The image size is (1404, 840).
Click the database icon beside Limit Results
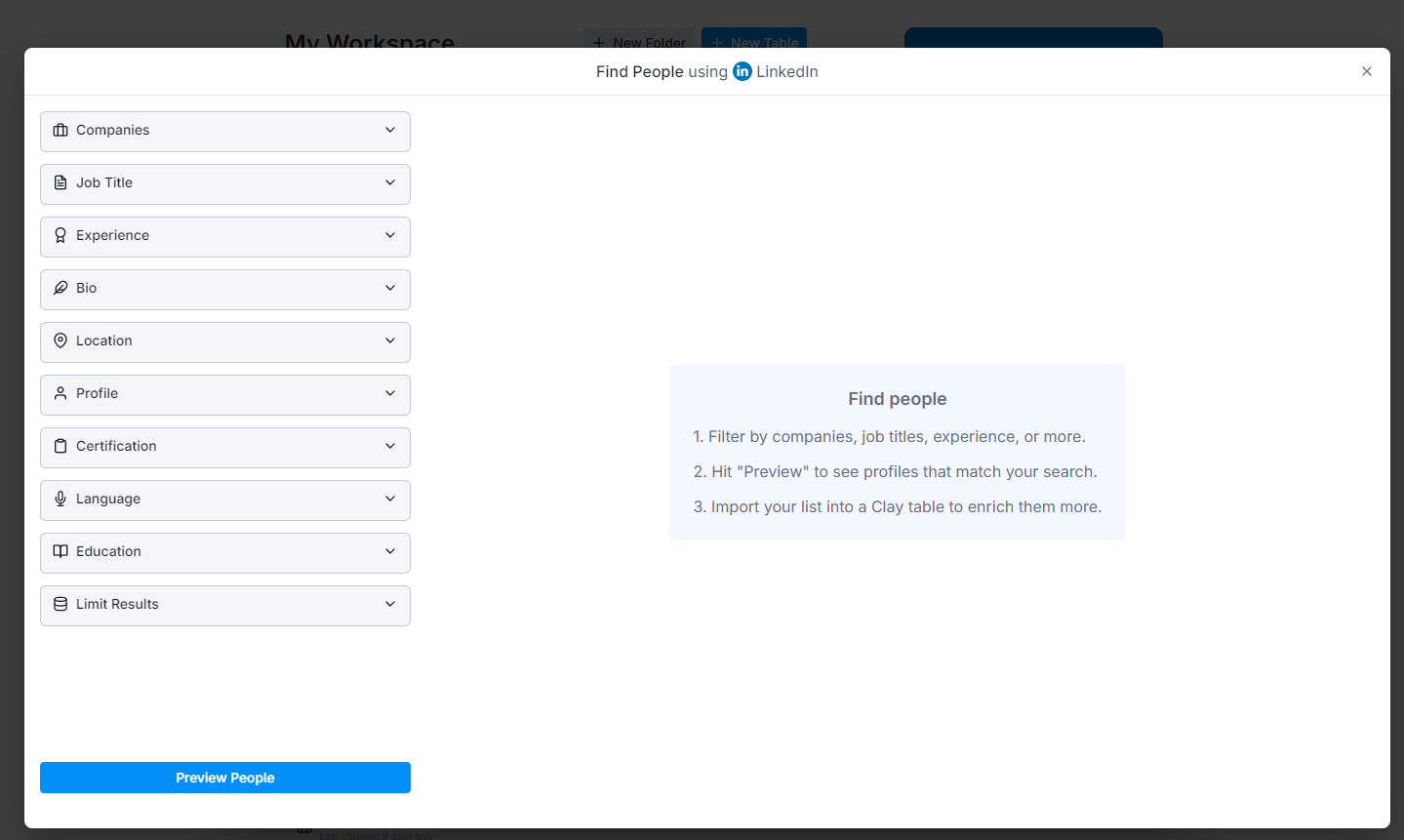[60, 604]
